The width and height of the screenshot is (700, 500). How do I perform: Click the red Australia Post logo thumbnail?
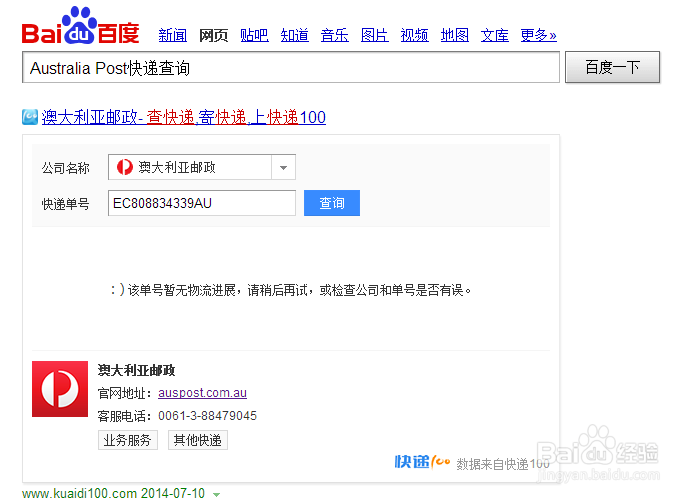60,389
